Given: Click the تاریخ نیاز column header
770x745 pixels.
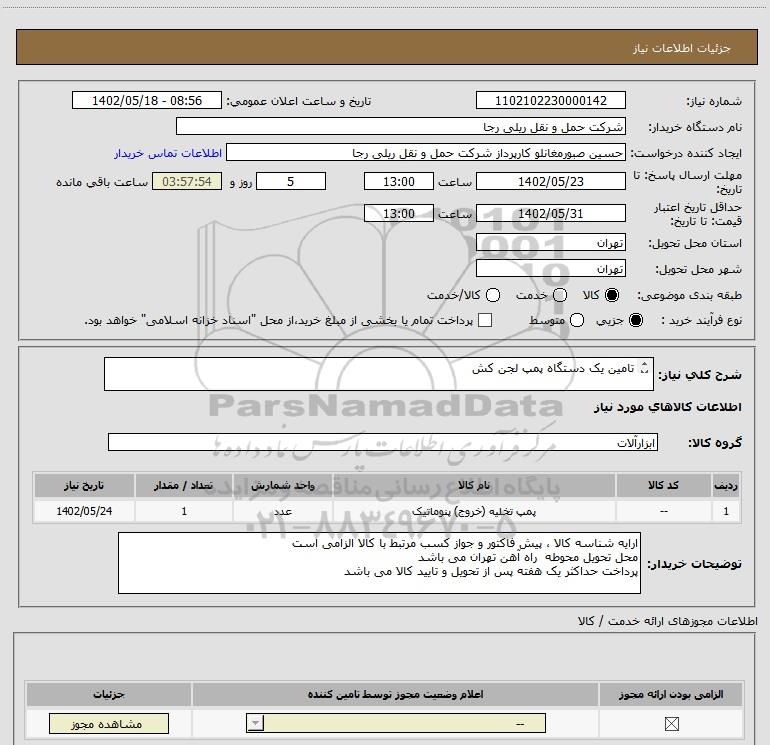Looking at the screenshot, I should pos(84,485).
